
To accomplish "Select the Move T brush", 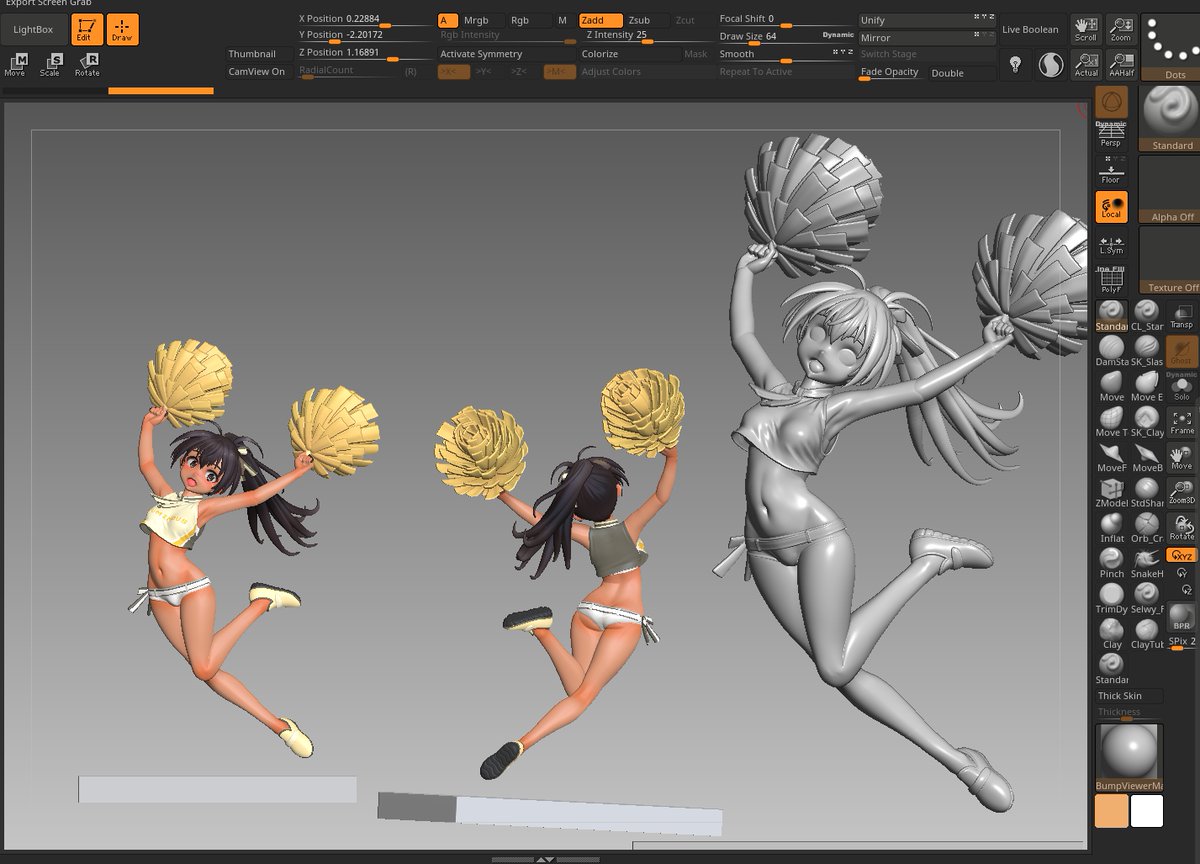I will tap(1112, 421).
